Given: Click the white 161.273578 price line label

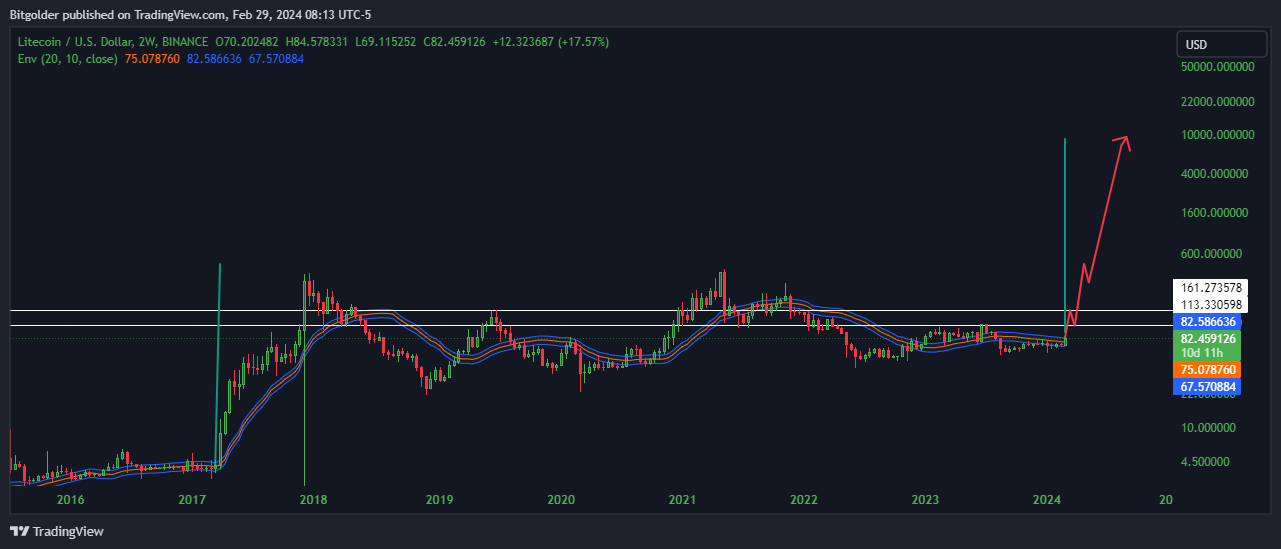Looking at the screenshot, I should click(x=1210, y=288).
